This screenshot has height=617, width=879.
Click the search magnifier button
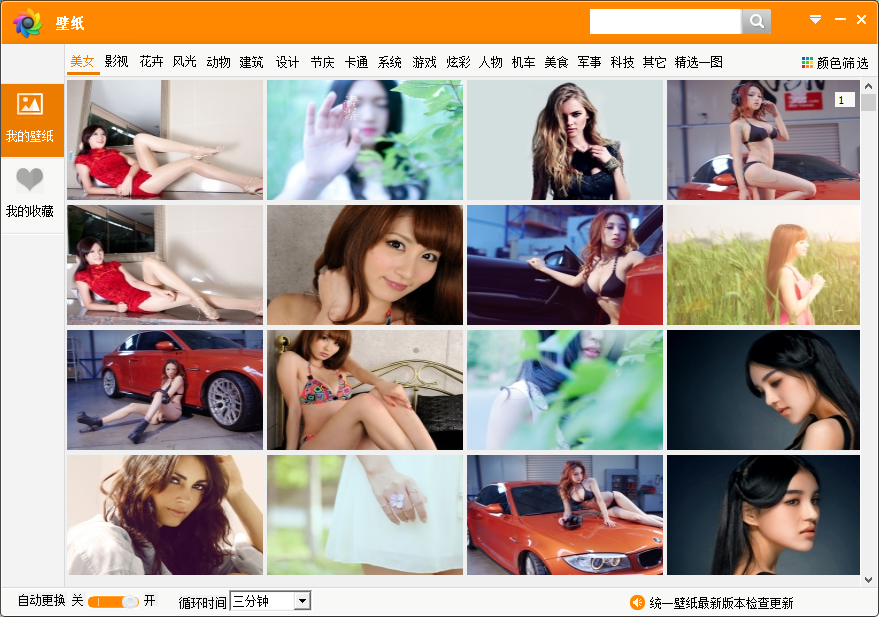click(756, 21)
